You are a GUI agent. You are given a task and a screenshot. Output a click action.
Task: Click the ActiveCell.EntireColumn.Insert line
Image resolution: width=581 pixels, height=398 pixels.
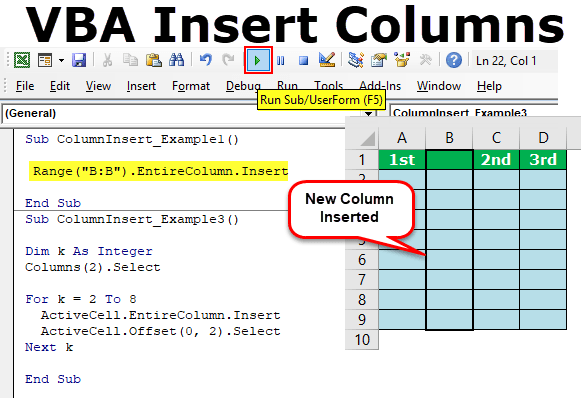[x=160, y=315]
